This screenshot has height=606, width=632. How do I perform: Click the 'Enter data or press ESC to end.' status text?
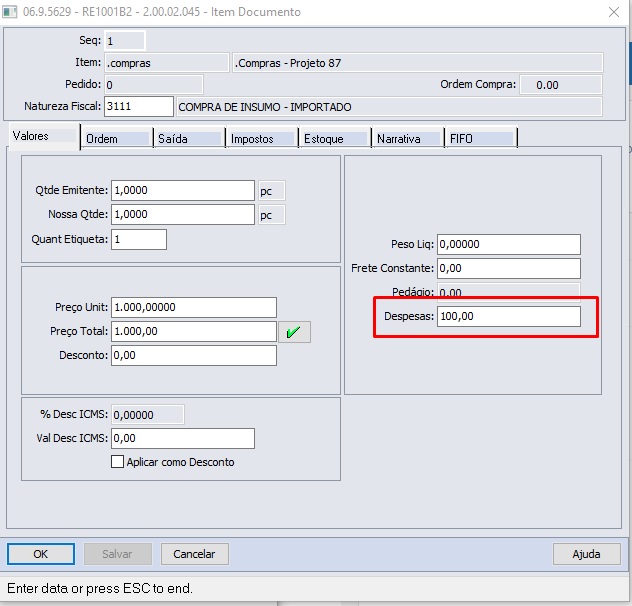[x=100, y=589]
